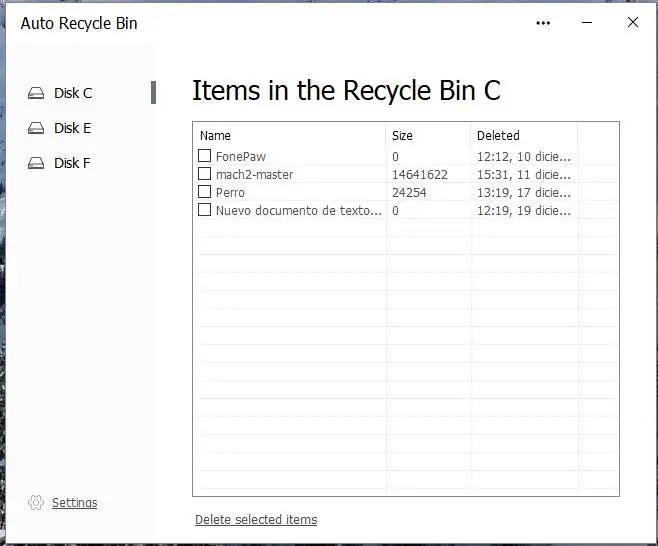The width and height of the screenshot is (658, 546).
Task: Select the Perro item checkbox
Action: point(205,192)
